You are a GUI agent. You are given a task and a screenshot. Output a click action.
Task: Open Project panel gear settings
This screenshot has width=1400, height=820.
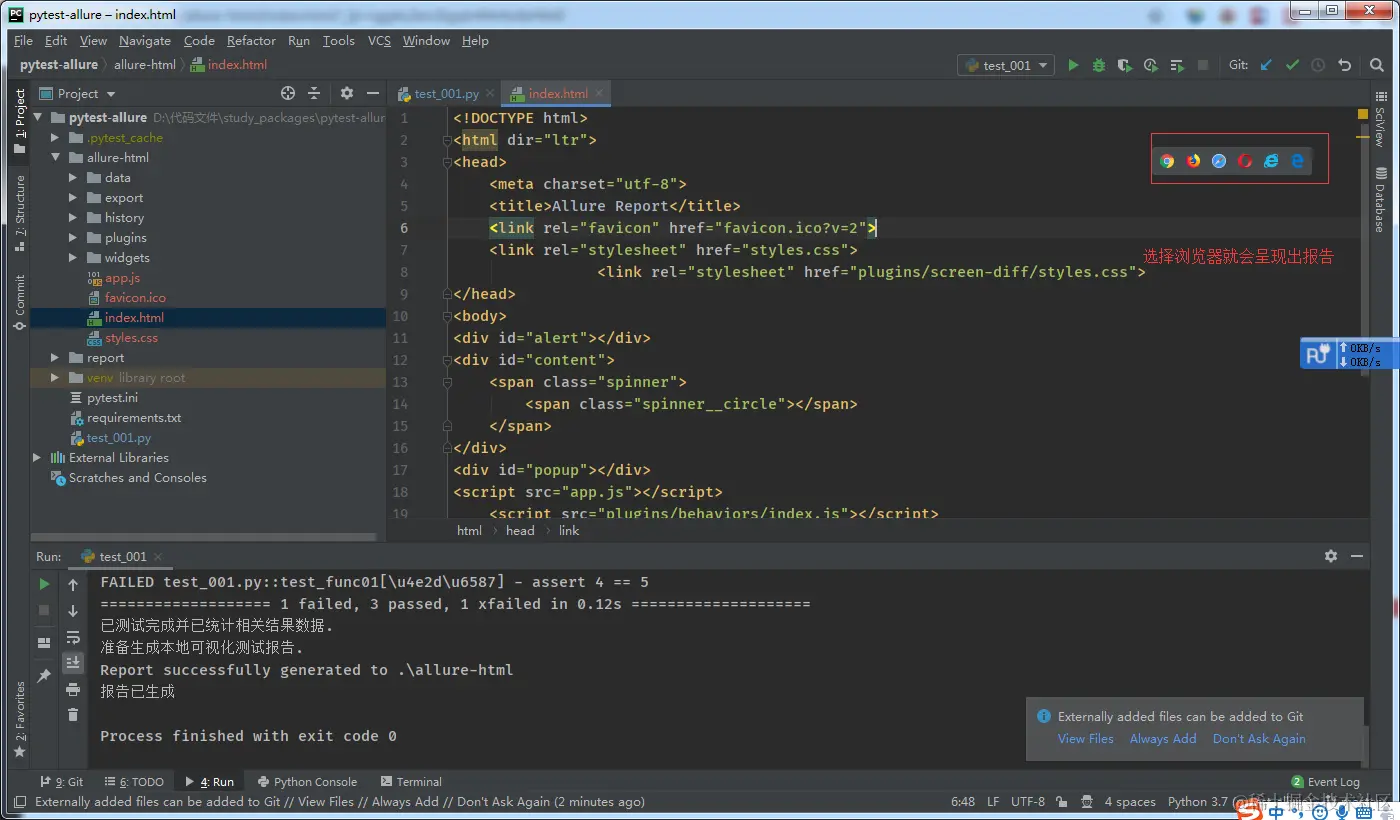[x=347, y=93]
